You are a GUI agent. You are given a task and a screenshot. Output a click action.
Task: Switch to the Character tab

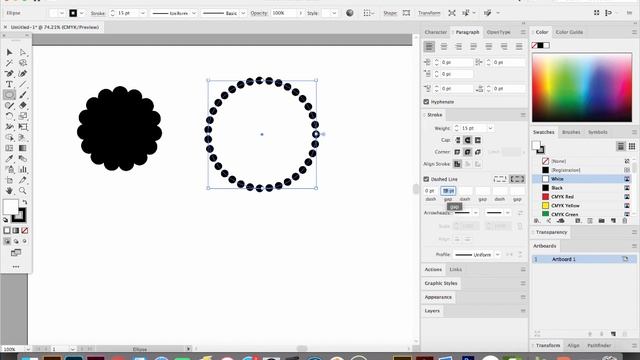436,32
